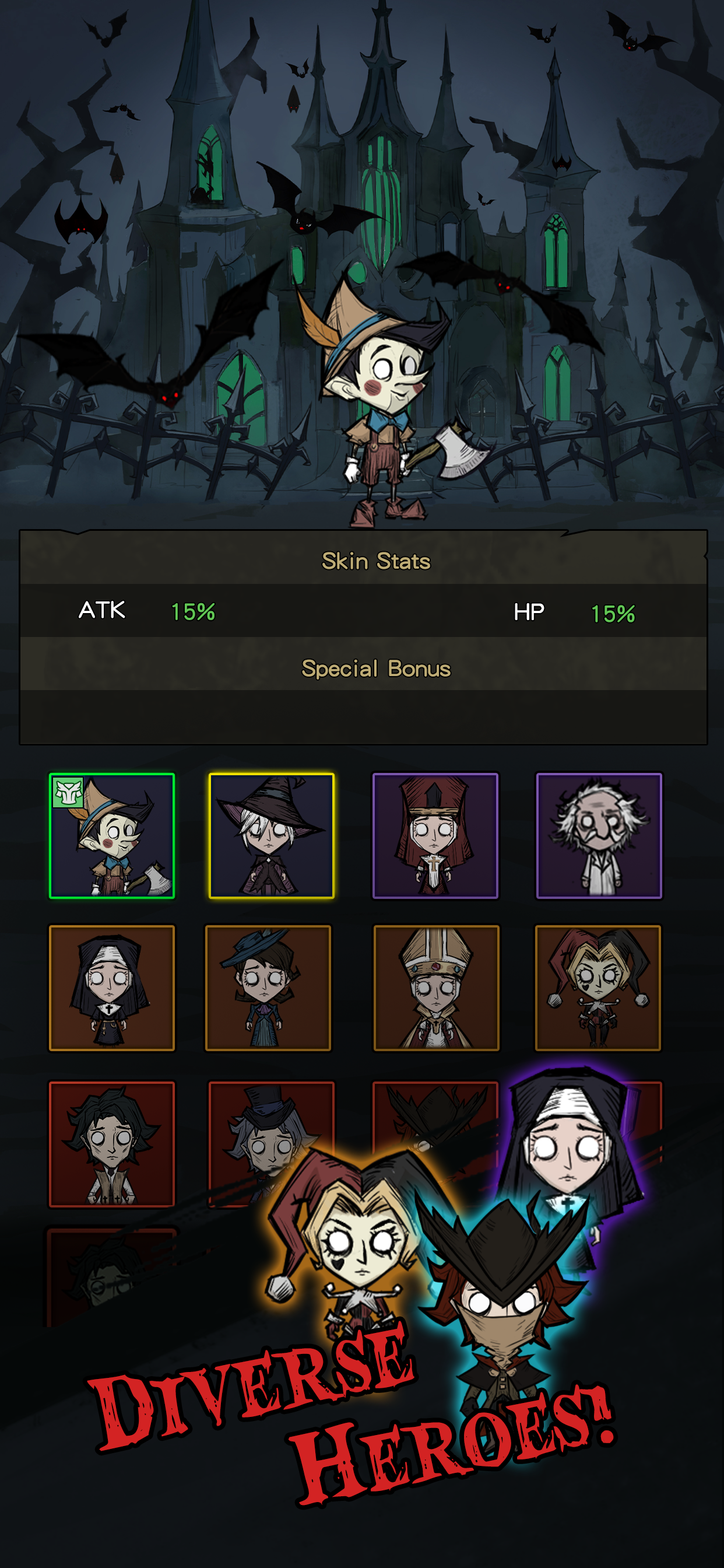724x1568 pixels.
Task: Tap the ATK 15% stat value
Action: click(193, 611)
